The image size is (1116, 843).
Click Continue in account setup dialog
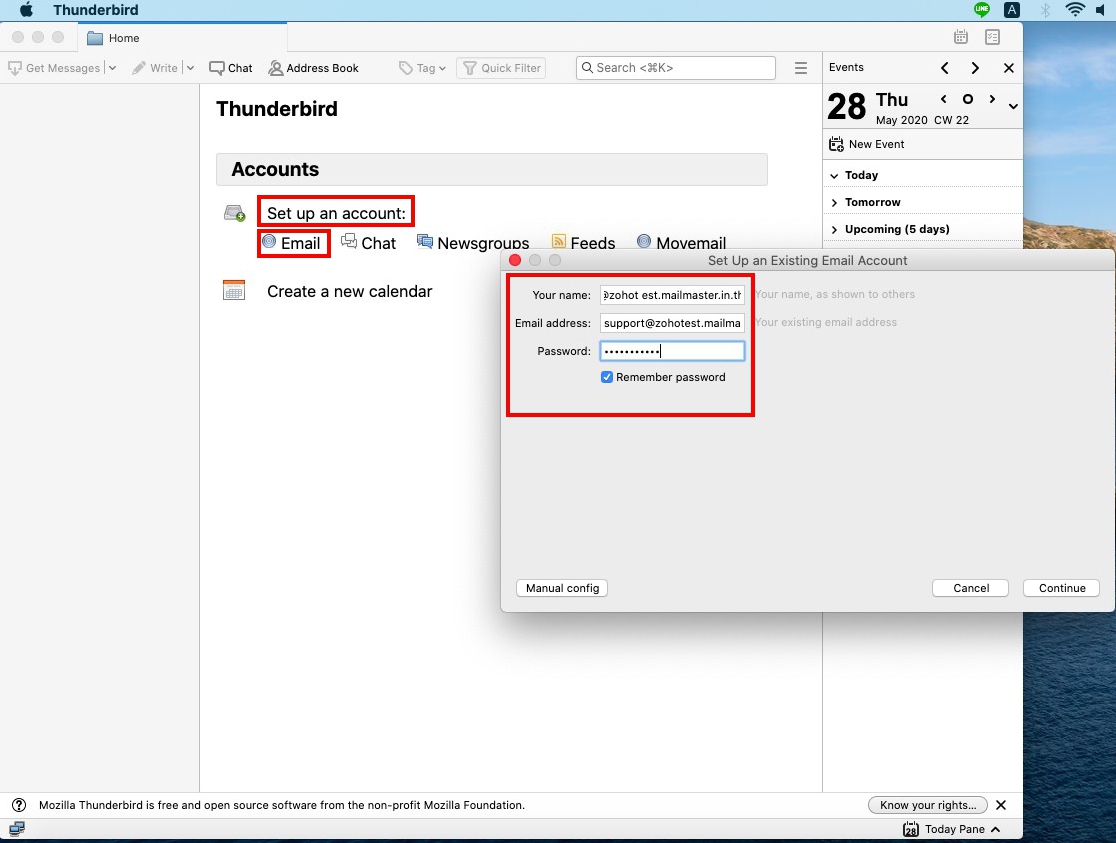[x=1062, y=588]
